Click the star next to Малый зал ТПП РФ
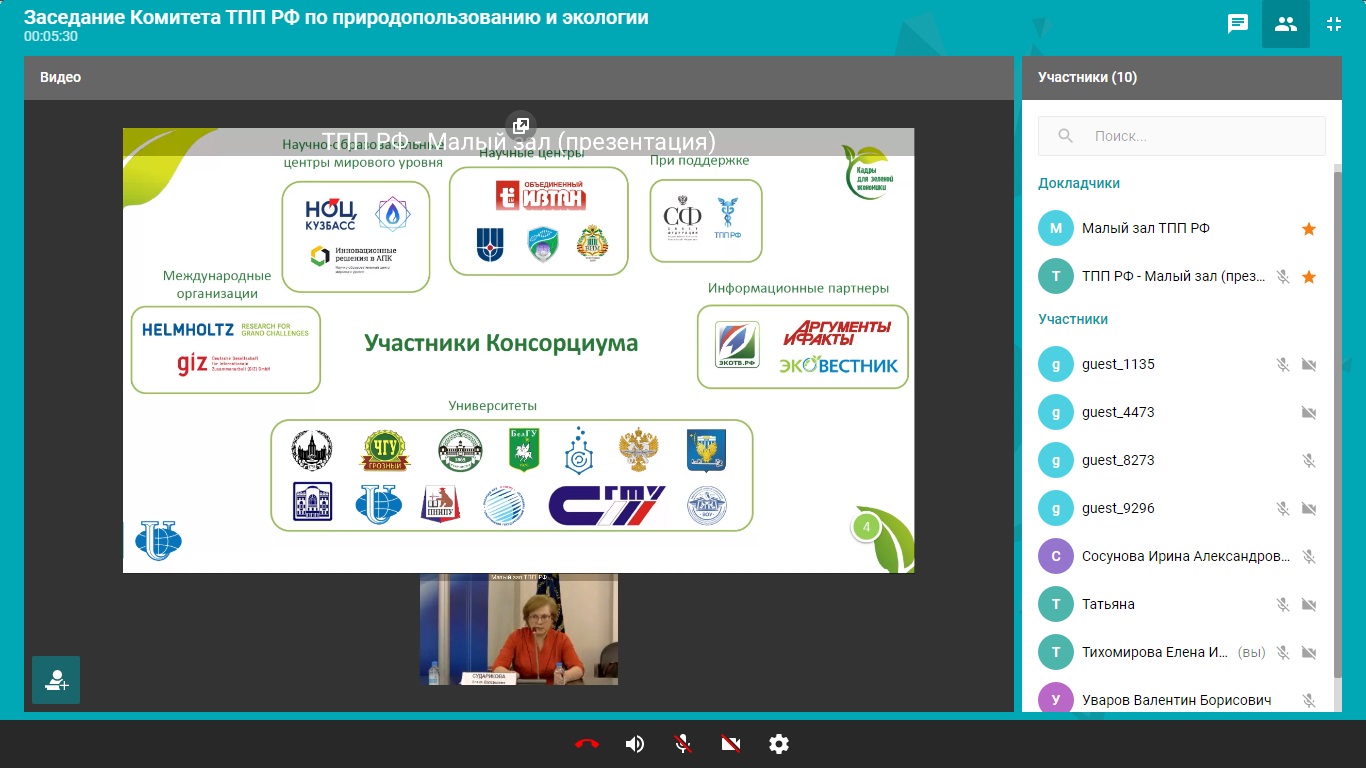1366x768 pixels. [x=1309, y=228]
